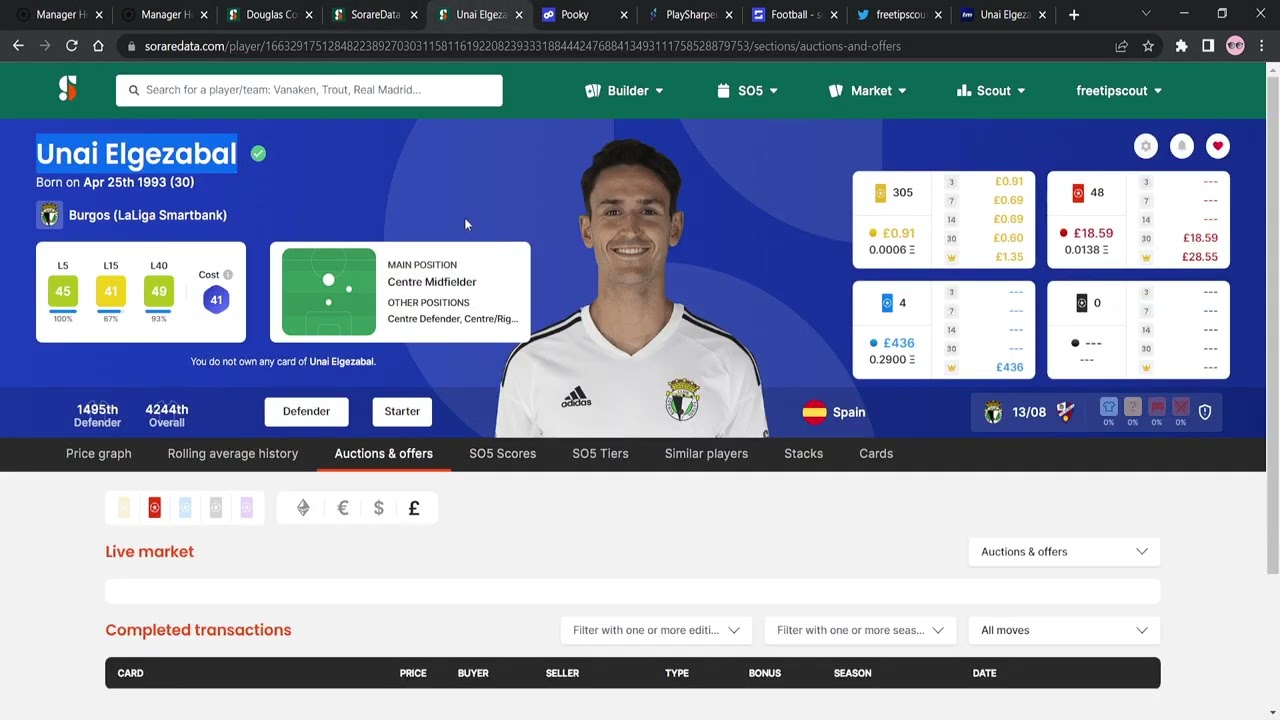Open the settings gear above price cards
The image size is (1280, 720).
pos(1146,146)
